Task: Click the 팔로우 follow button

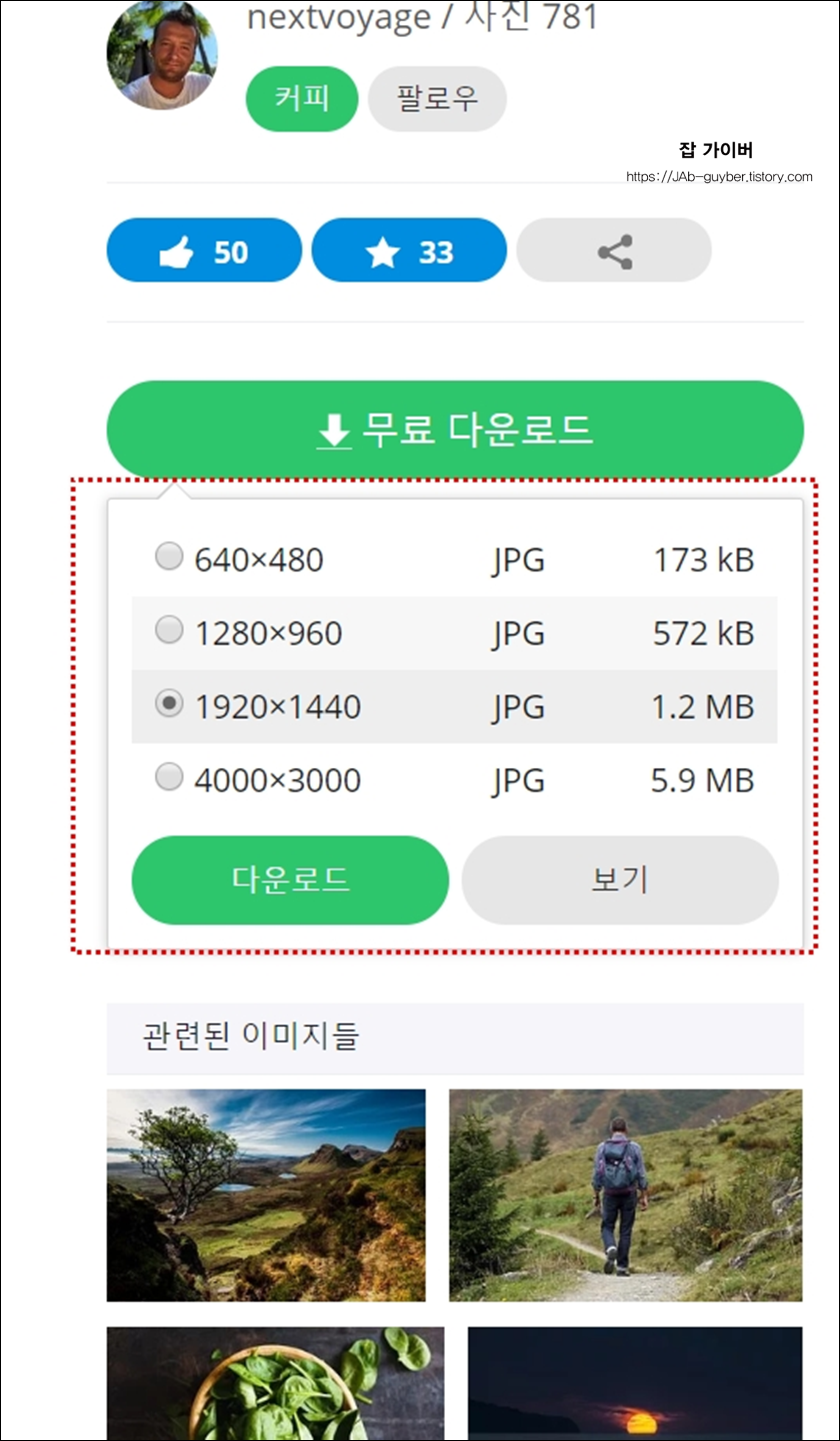Action: tap(437, 99)
